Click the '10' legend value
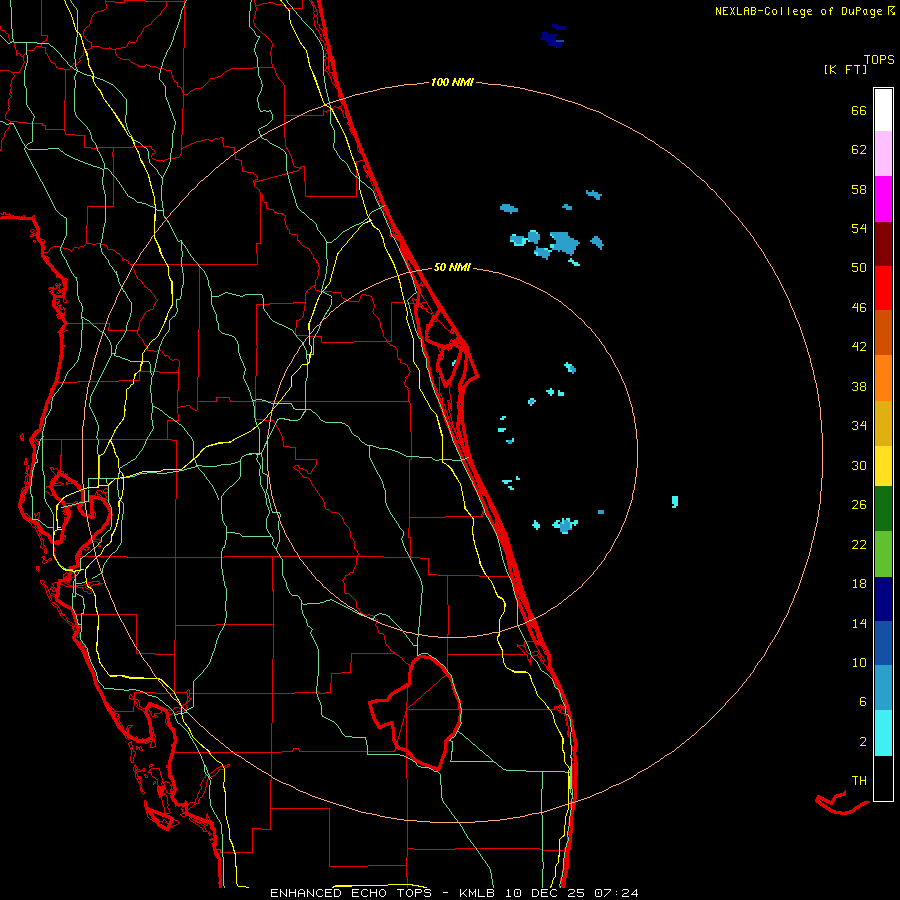 click(x=859, y=662)
